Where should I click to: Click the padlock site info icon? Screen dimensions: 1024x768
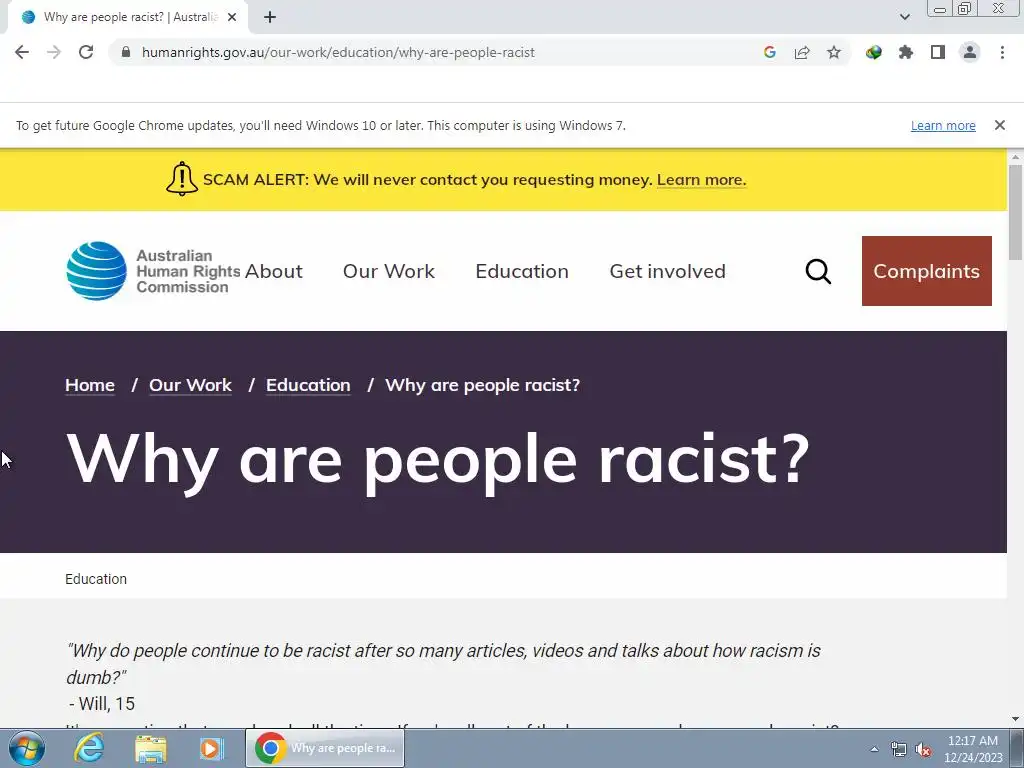click(x=126, y=52)
